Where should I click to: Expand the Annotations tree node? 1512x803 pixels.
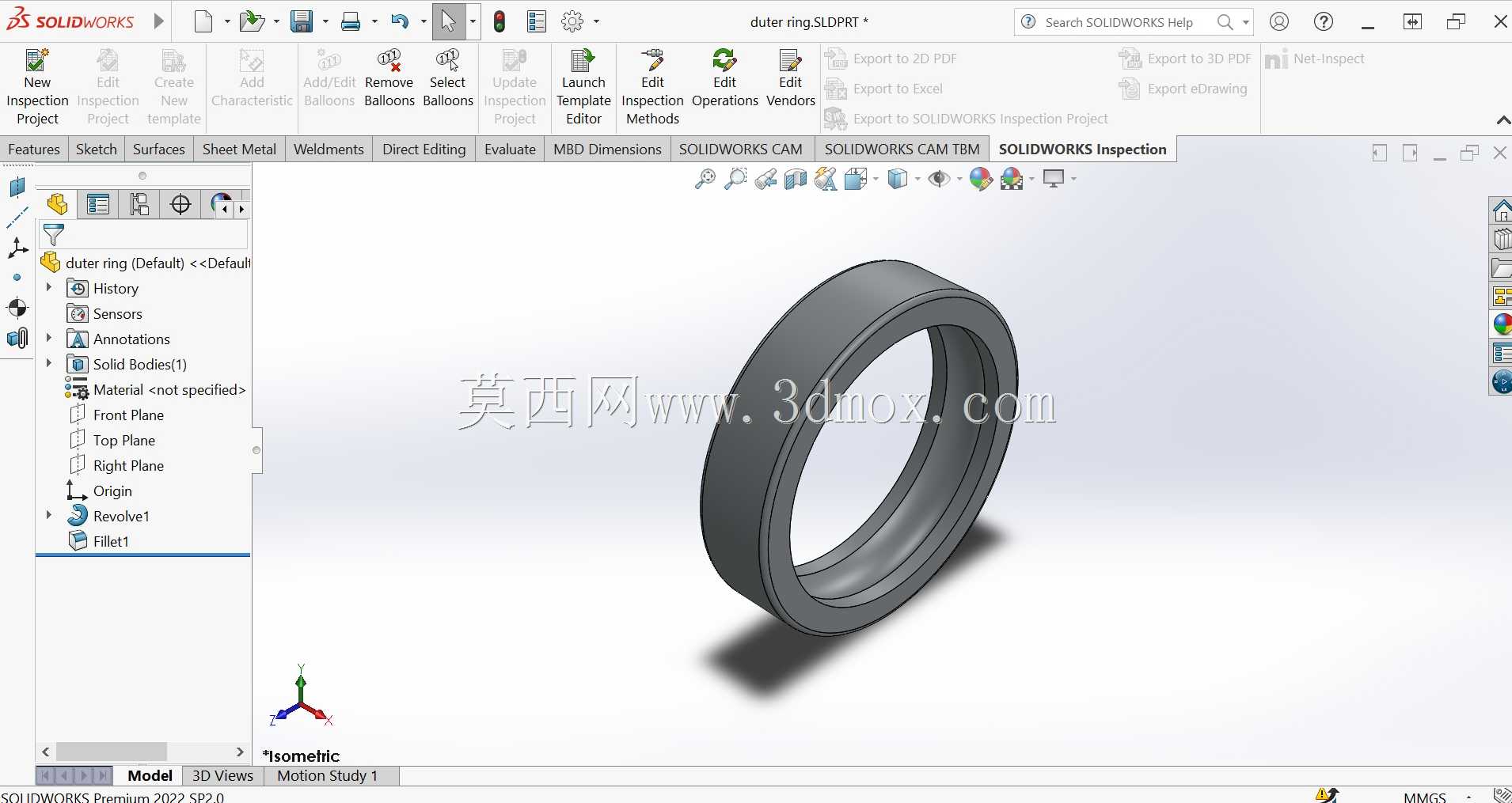tap(49, 338)
